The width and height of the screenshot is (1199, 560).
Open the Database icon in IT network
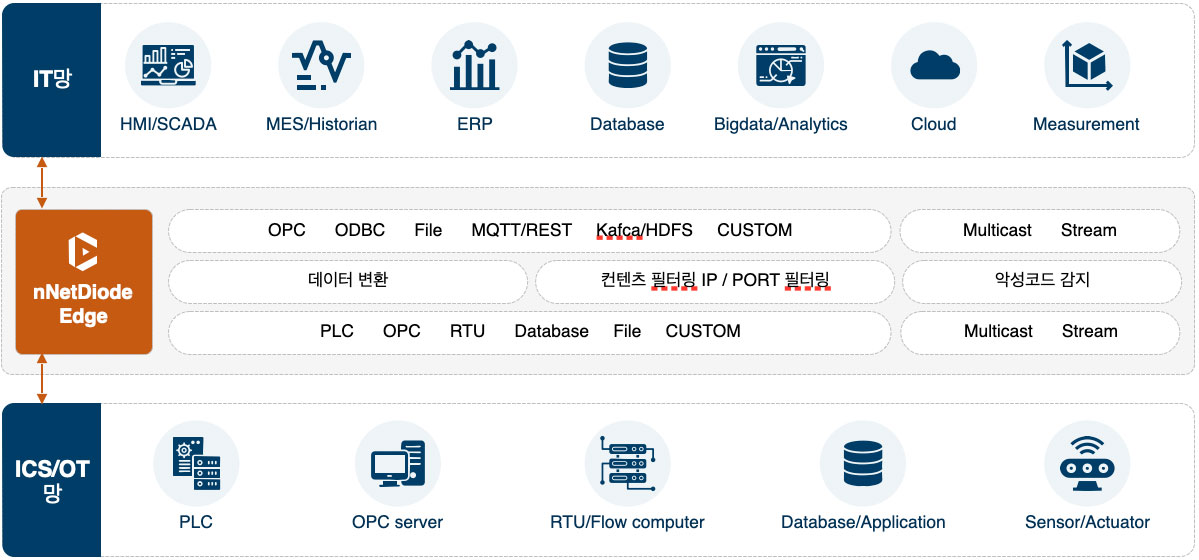627,65
